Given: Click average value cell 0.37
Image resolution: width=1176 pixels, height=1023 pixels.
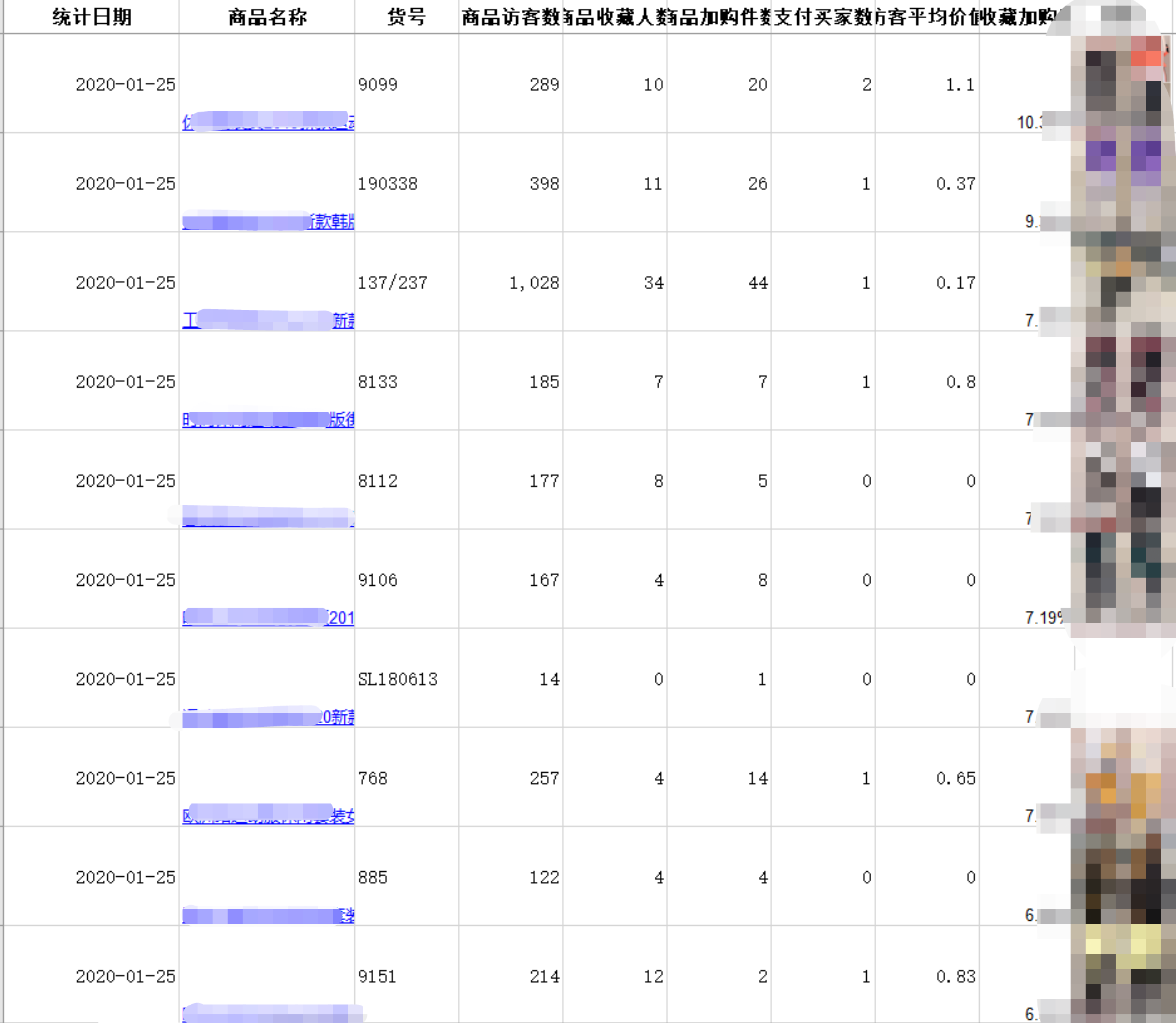Looking at the screenshot, I should tap(927, 183).
